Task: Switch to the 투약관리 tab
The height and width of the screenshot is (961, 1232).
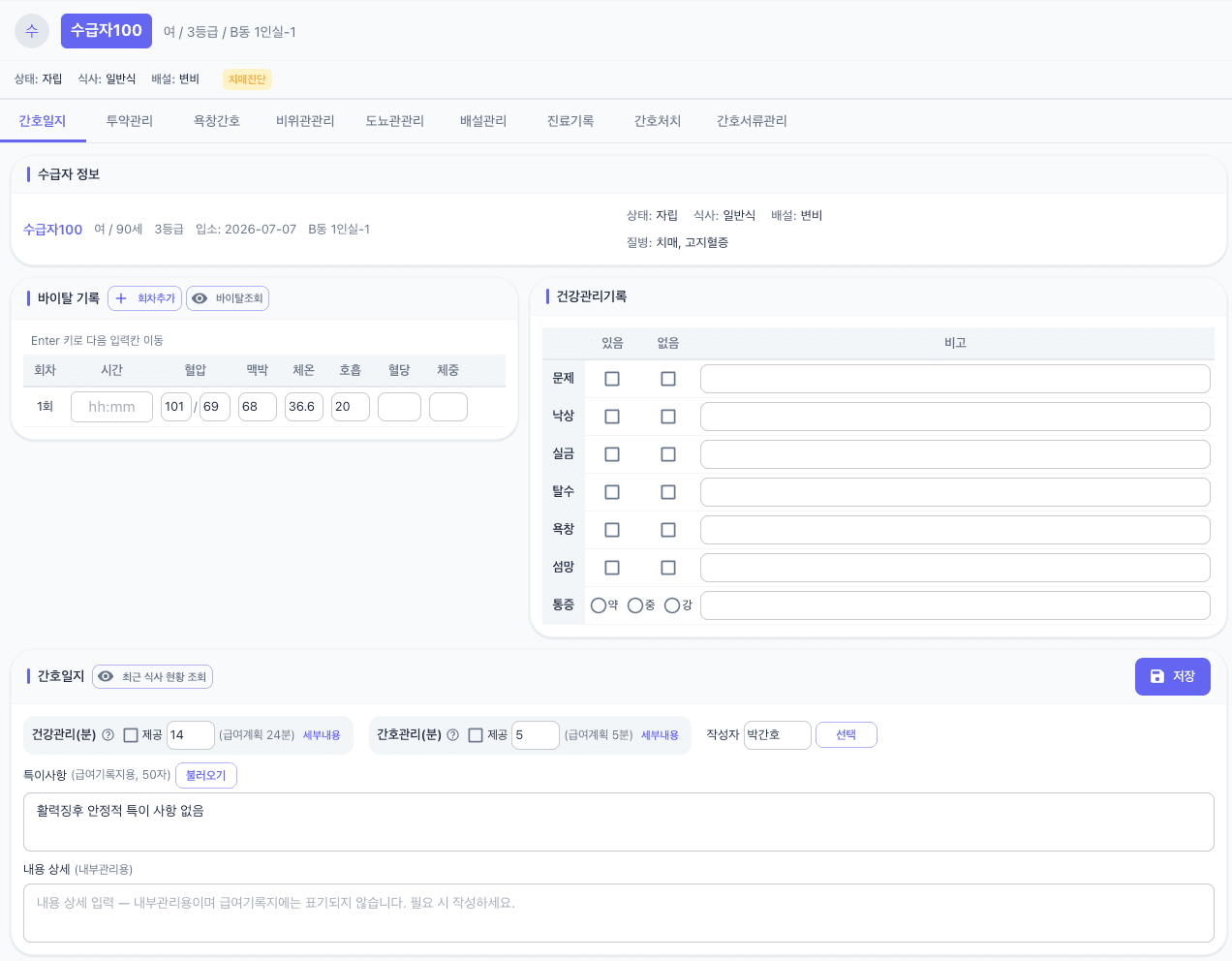Action: pos(130,121)
